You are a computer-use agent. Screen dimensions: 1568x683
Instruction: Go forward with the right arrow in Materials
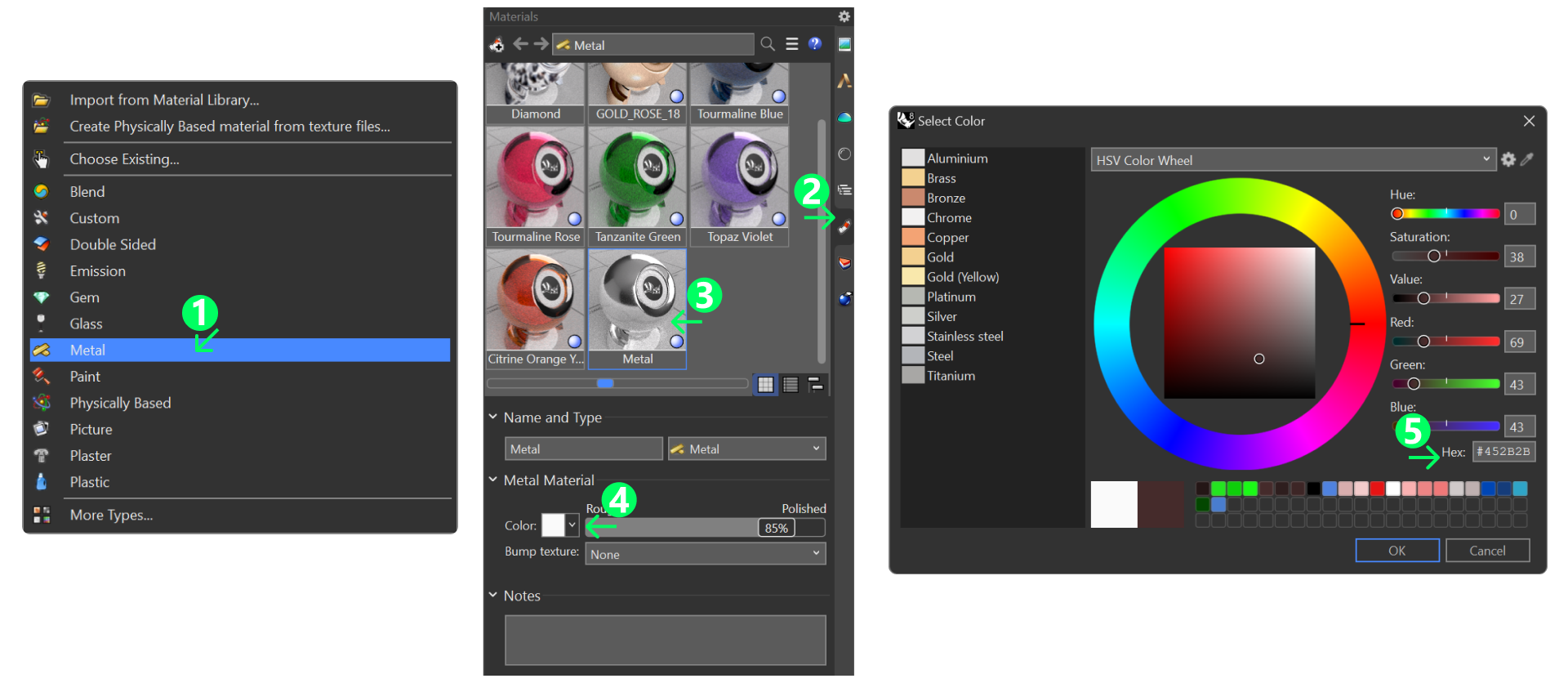coord(541,44)
